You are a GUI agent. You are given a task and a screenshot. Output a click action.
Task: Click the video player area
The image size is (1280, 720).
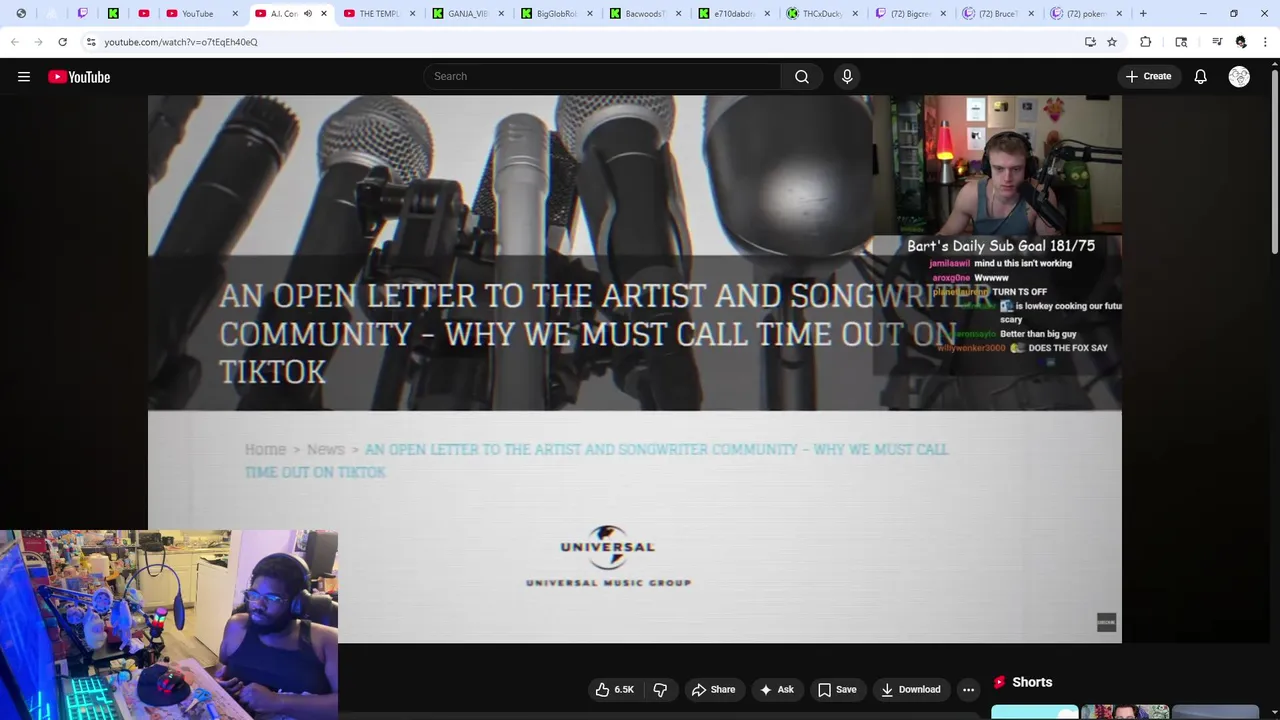[635, 369]
